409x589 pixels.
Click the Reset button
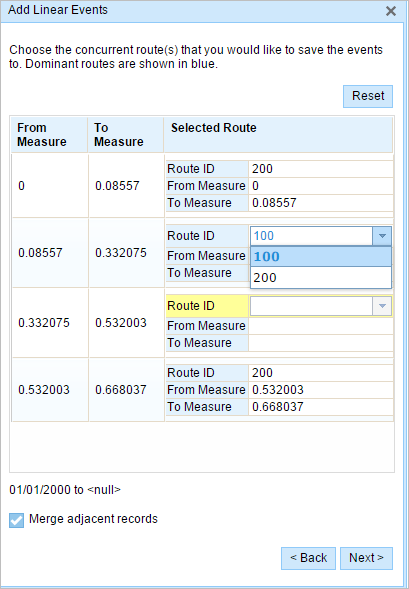pyautogui.click(x=368, y=96)
